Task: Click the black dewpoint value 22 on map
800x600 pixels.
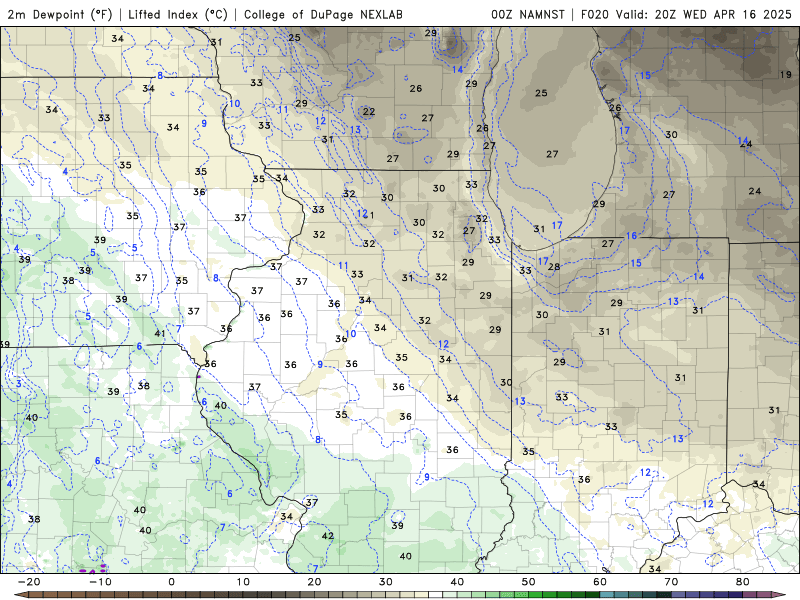Action: pos(369,111)
